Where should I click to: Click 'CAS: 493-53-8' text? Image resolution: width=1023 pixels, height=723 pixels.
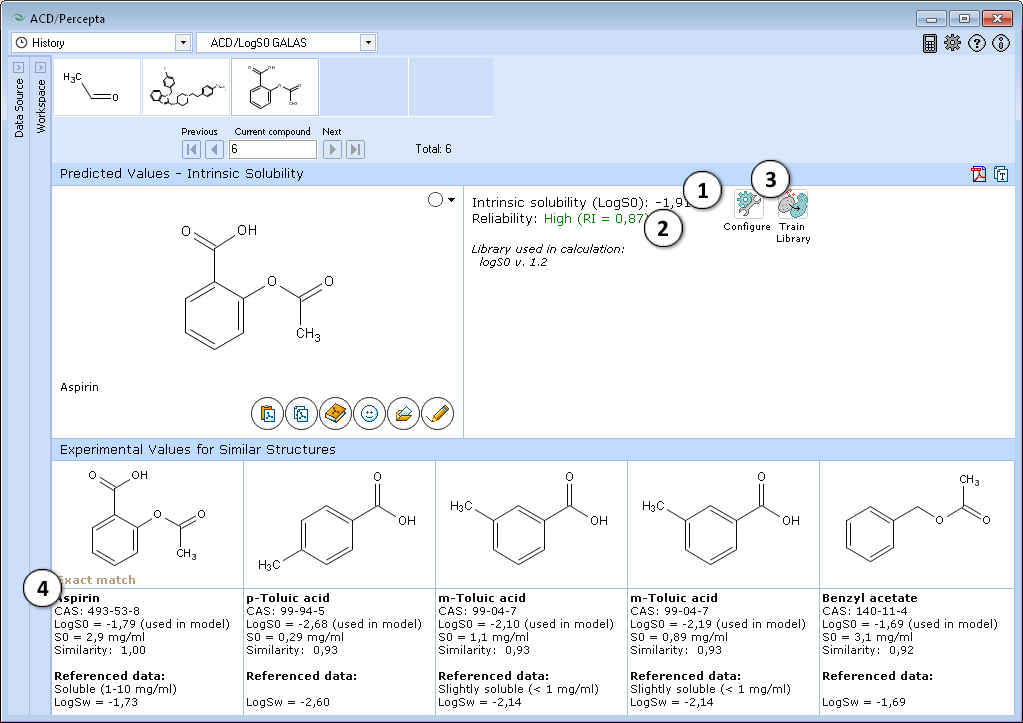click(x=97, y=611)
